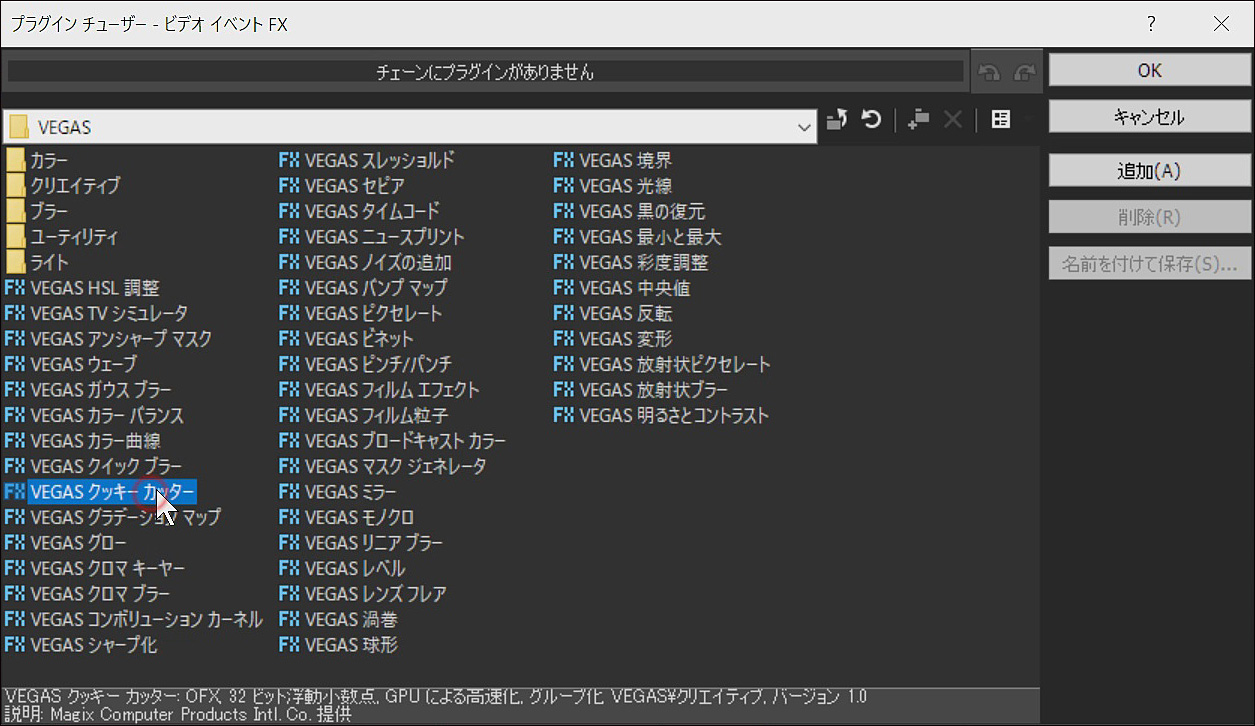Select VEGAS シャープ化
The width and height of the screenshot is (1255, 726).
[x=81, y=645]
